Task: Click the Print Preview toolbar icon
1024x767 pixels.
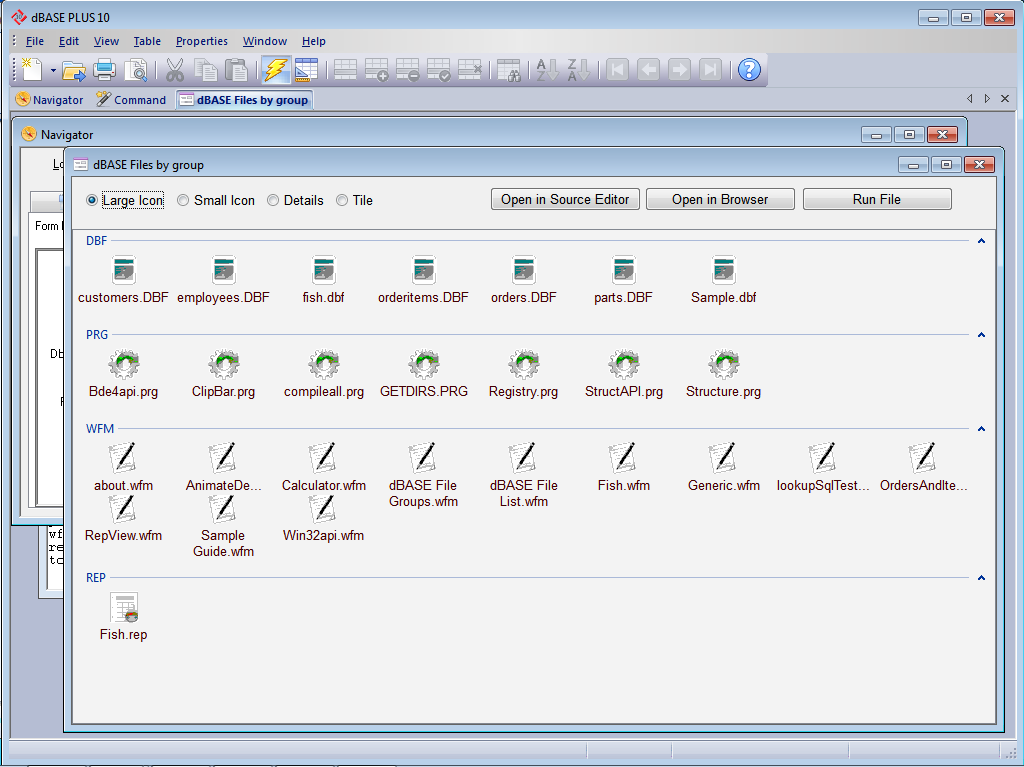Action: (136, 70)
